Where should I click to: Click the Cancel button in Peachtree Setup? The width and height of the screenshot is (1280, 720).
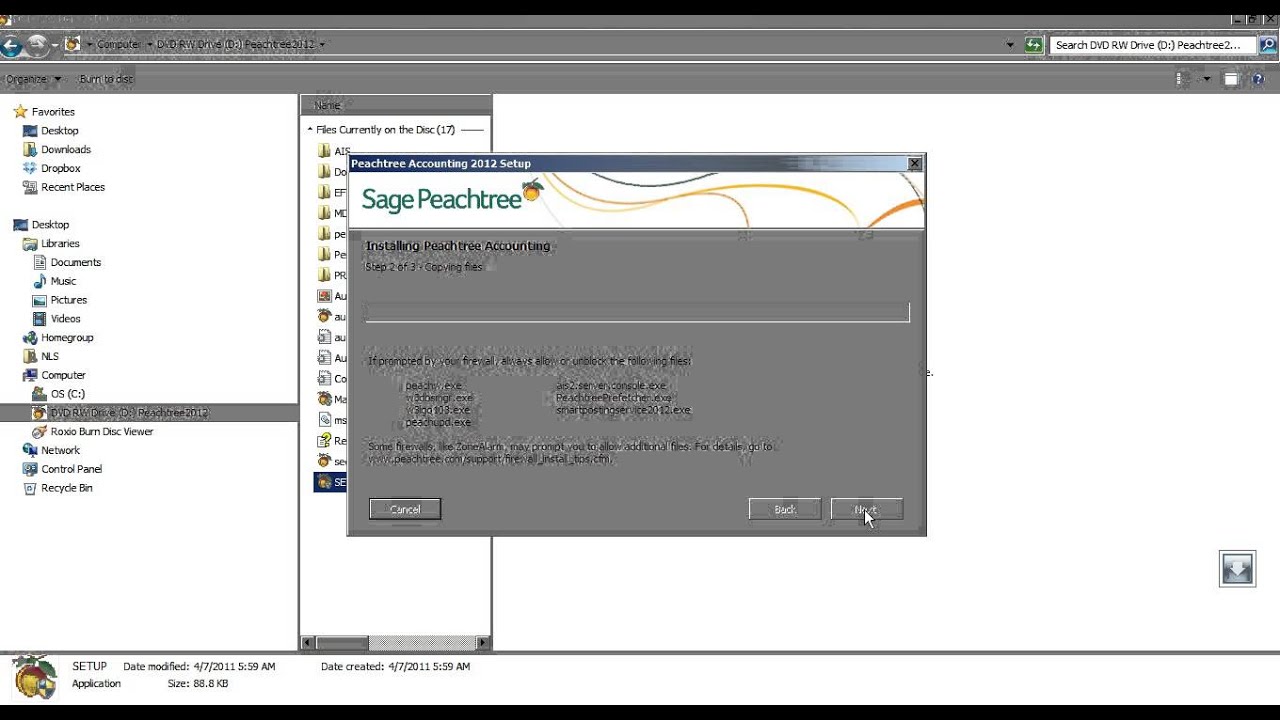[405, 509]
